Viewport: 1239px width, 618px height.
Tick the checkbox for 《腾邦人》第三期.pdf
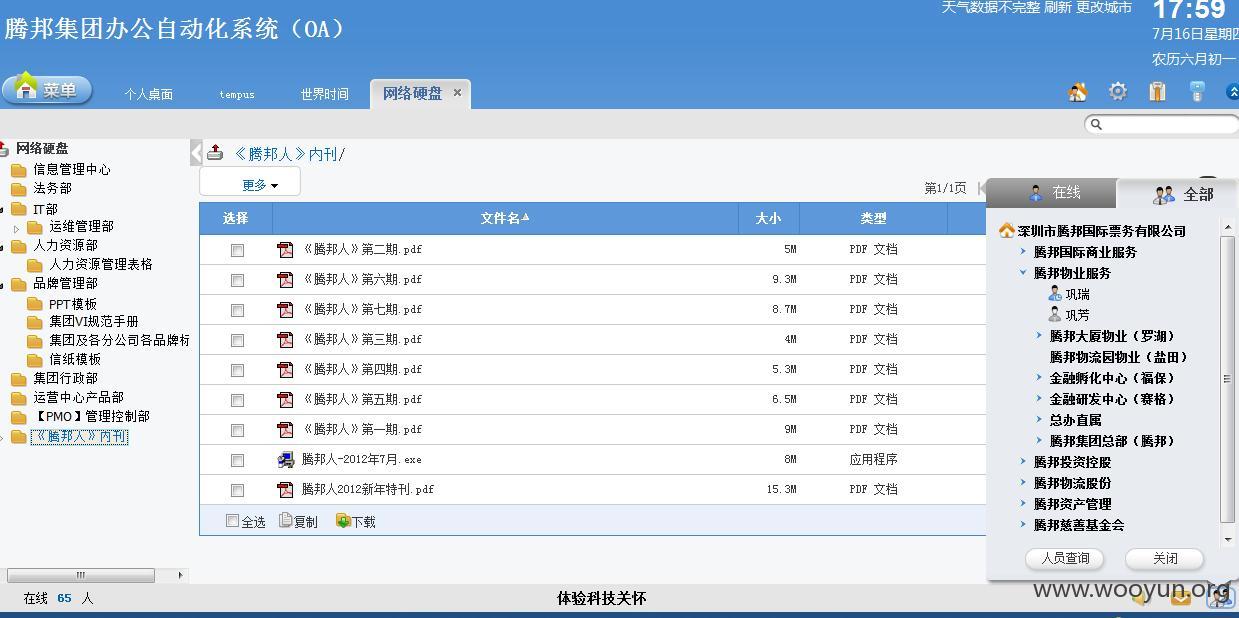coord(237,340)
